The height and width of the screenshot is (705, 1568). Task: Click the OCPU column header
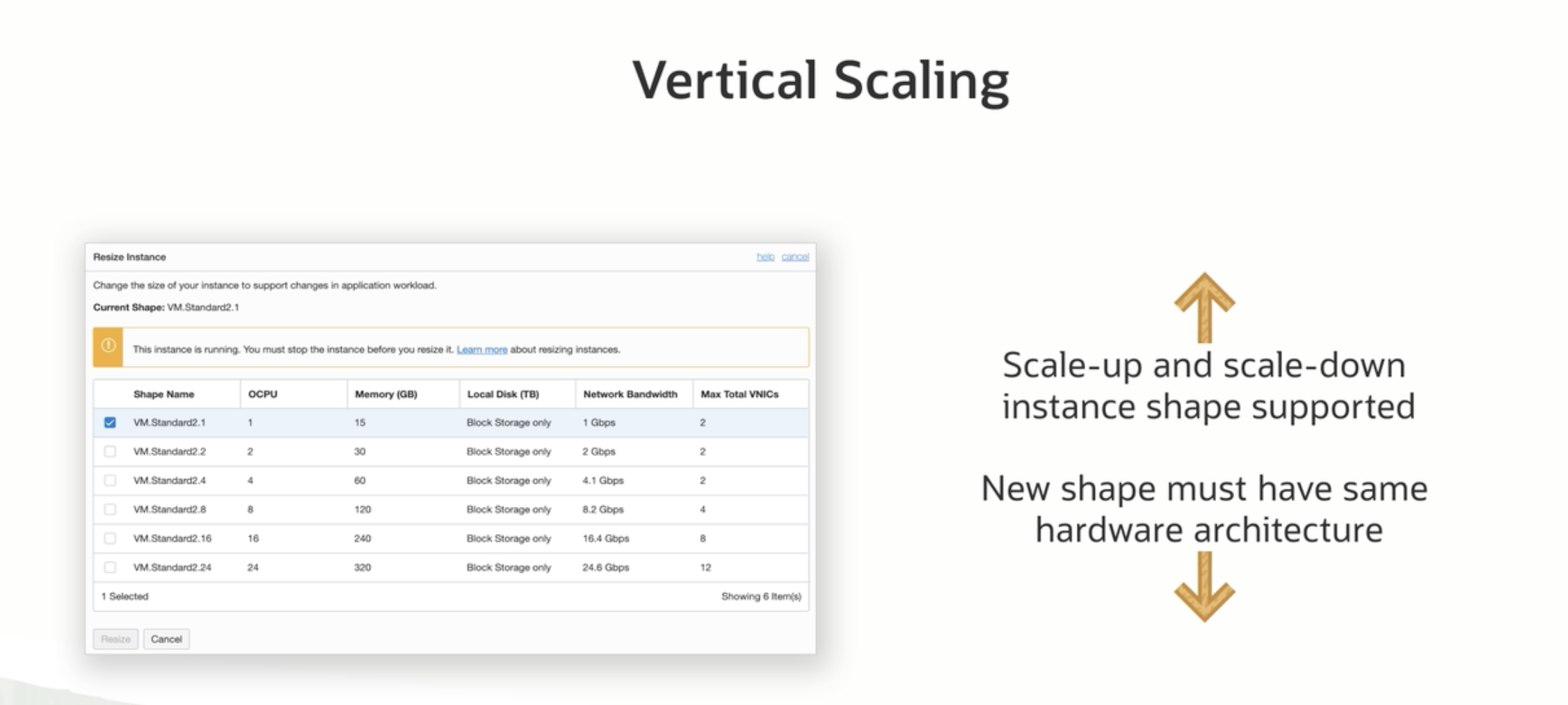(x=263, y=394)
